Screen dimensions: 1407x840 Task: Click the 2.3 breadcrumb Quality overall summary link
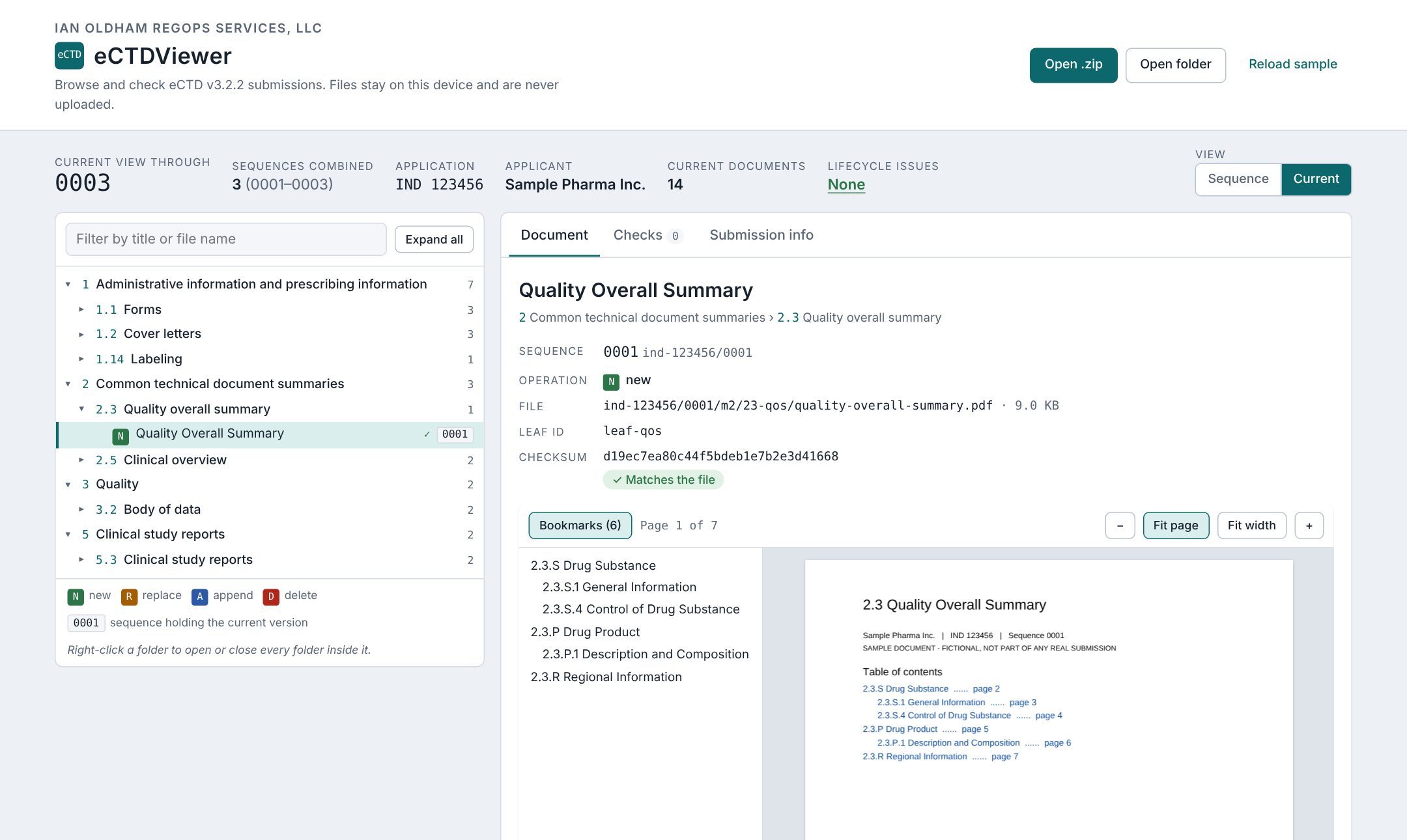(x=859, y=318)
